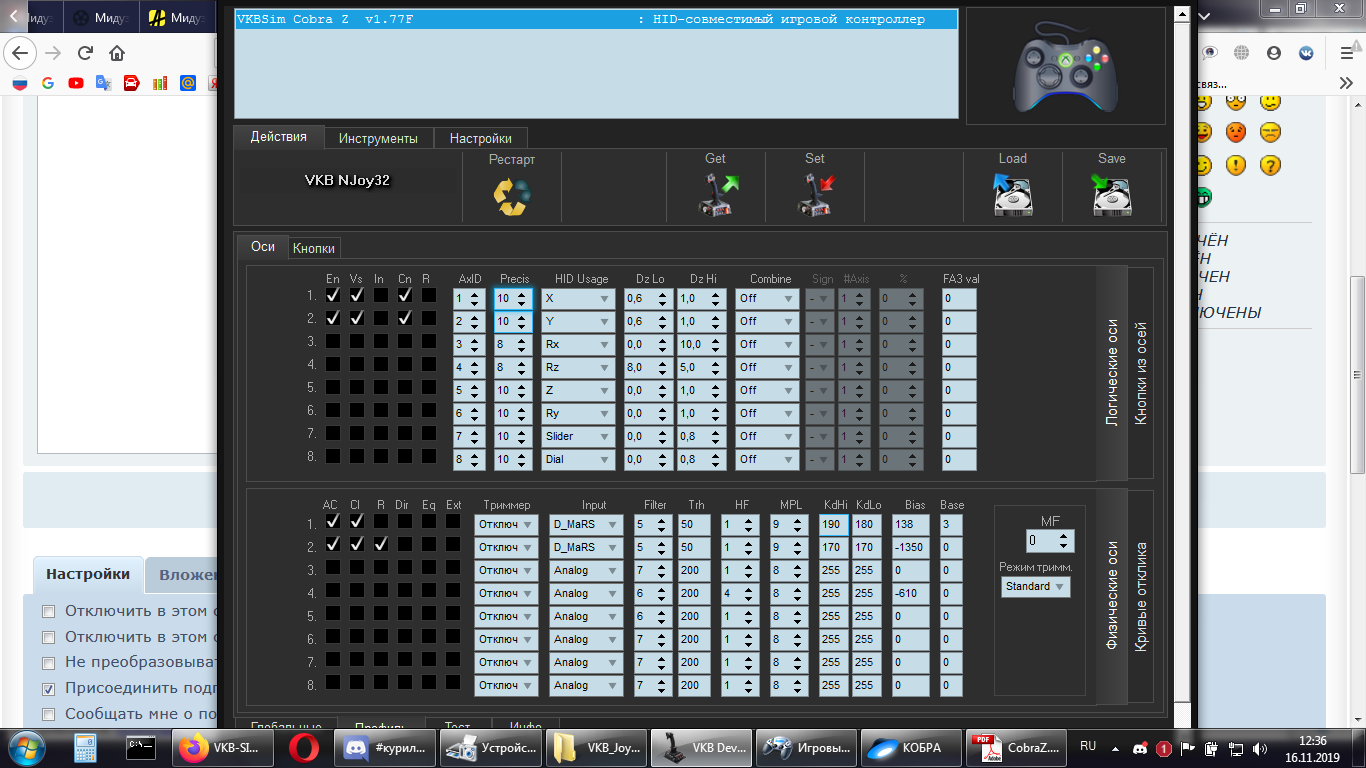Open the Mail.ru @ bookmark icon
This screenshot has width=1366, height=768.
188,84
